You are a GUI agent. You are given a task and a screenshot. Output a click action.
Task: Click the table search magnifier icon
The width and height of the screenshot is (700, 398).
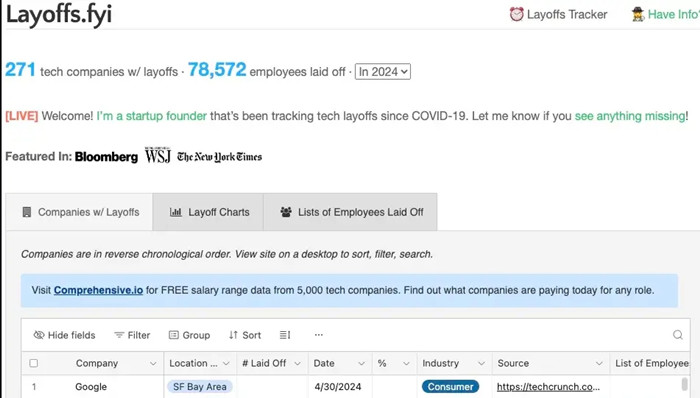click(678, 335)
